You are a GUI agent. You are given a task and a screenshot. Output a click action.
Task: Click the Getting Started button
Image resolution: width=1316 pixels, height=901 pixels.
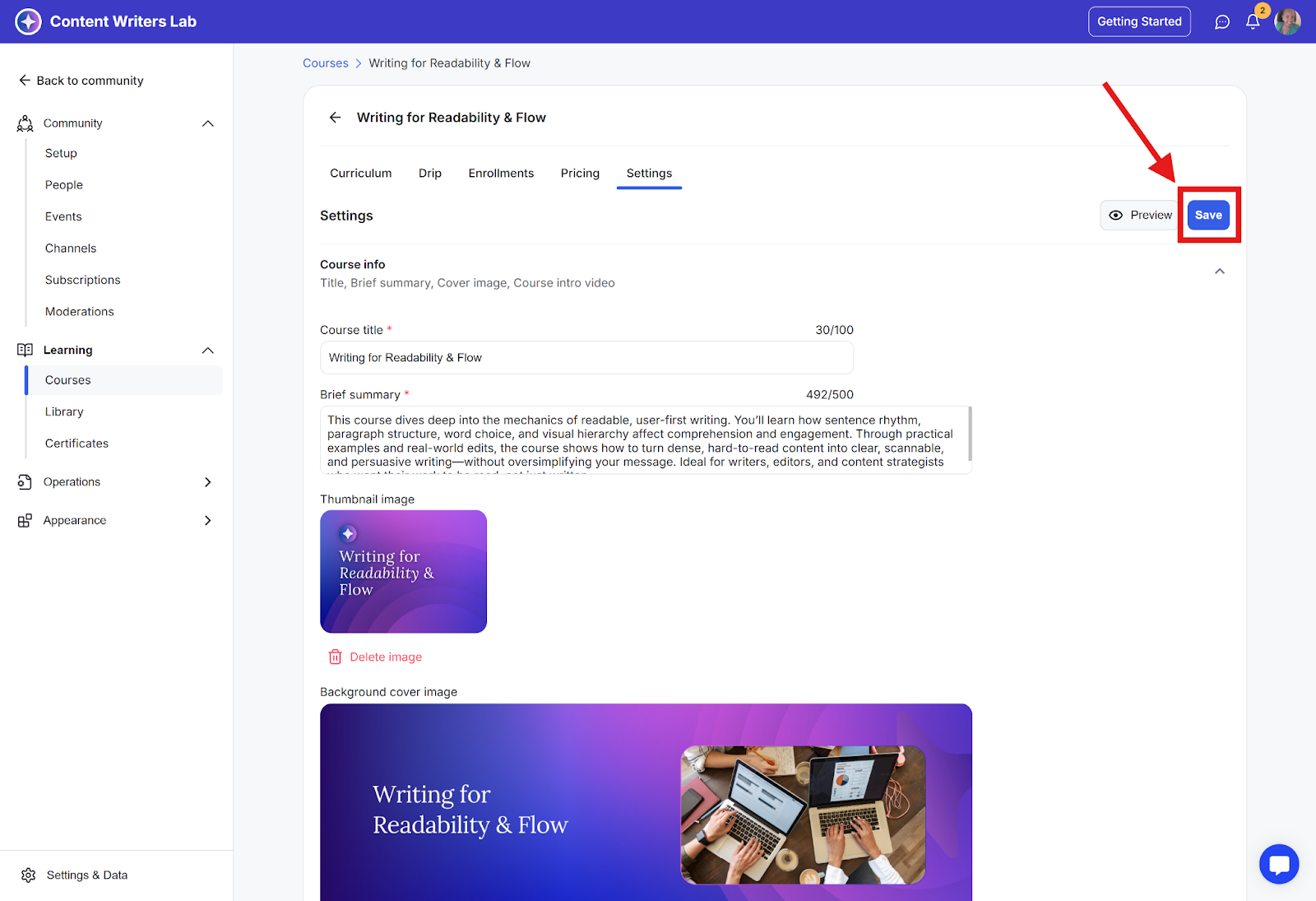pos(1139,22)
